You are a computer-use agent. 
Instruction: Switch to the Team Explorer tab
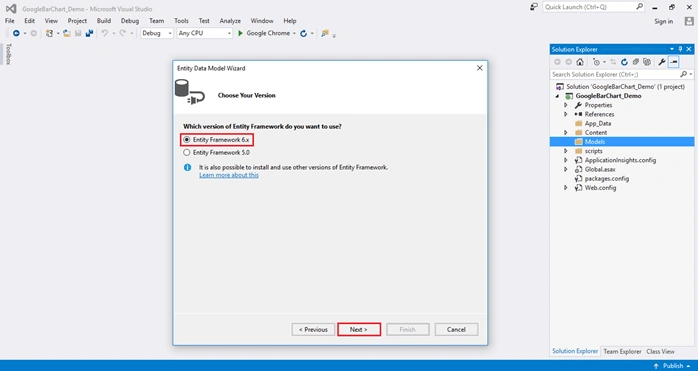coord(622,351)
